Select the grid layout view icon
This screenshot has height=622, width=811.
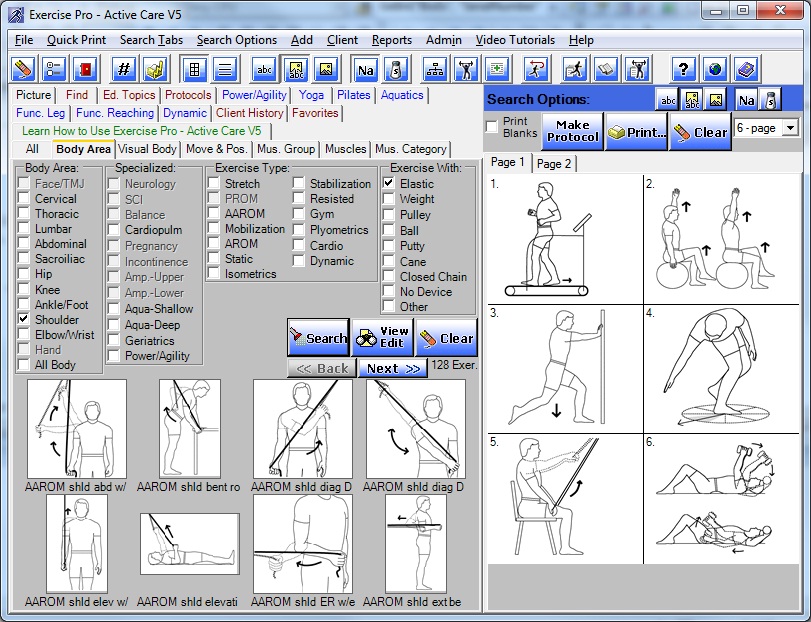[x=194, y=69]
